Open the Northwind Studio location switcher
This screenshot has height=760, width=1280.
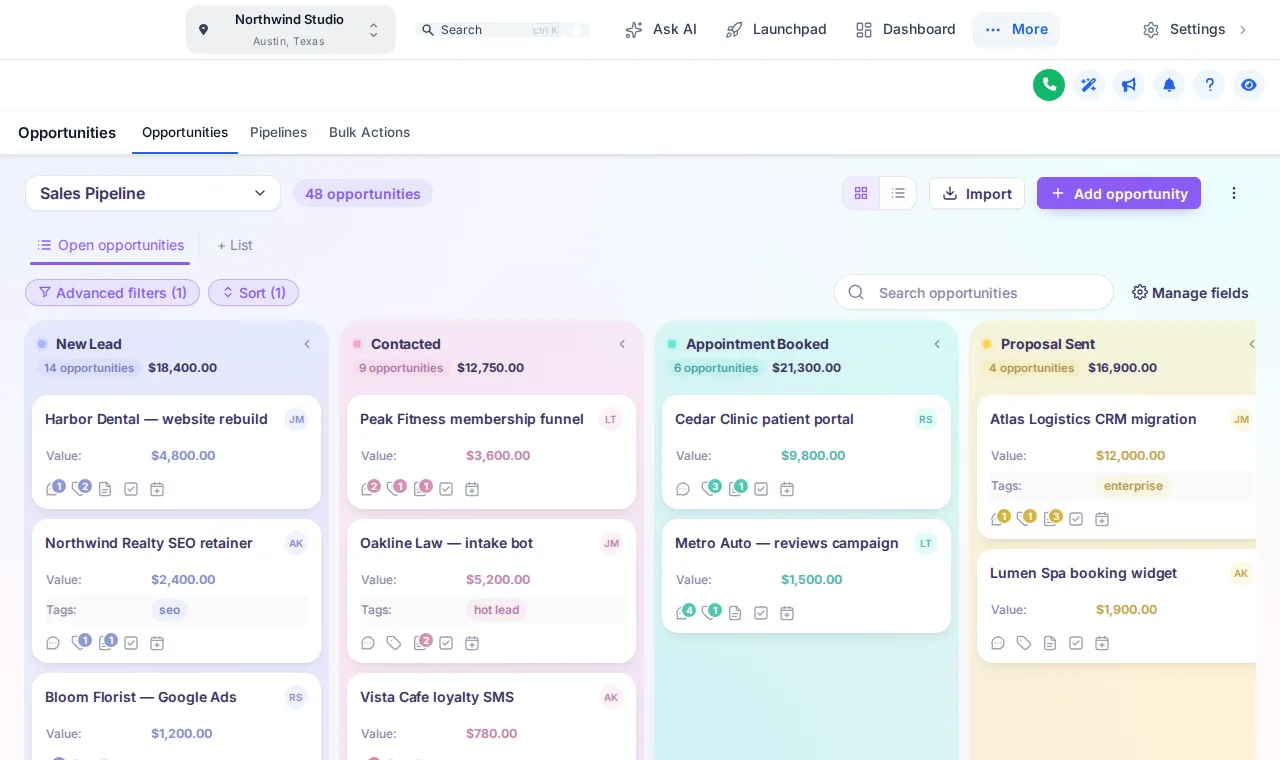point(291,29)
